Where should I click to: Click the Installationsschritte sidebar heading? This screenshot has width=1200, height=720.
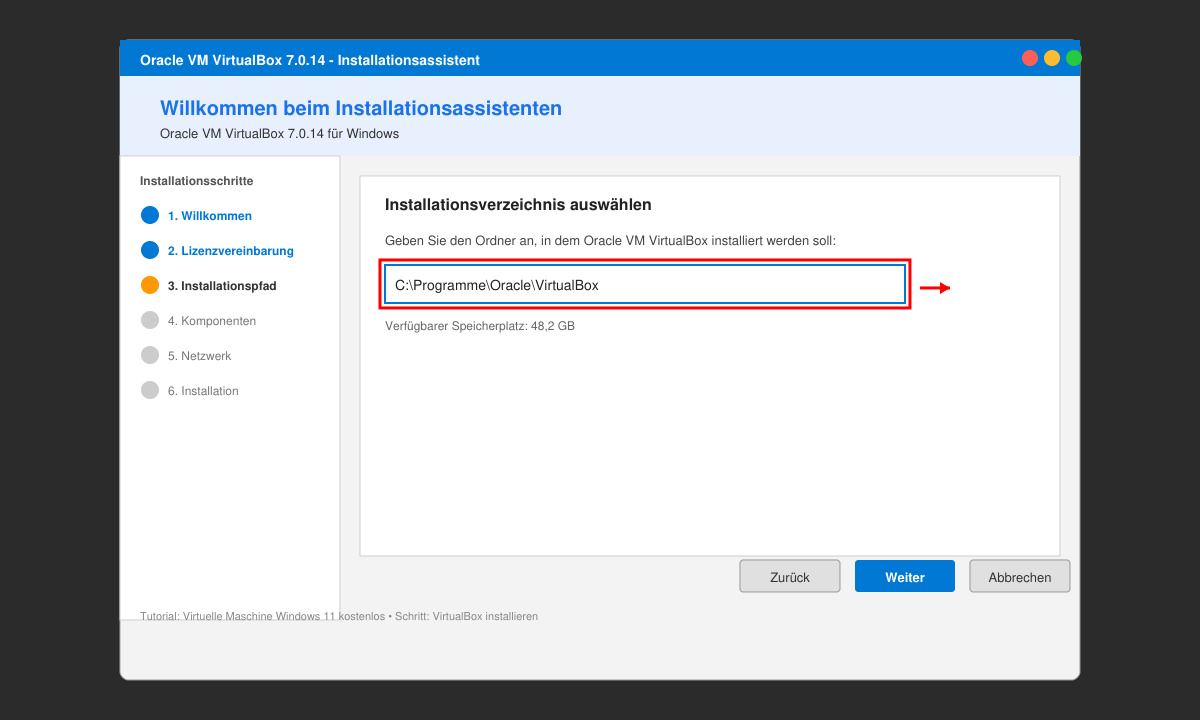pos(197,181)
